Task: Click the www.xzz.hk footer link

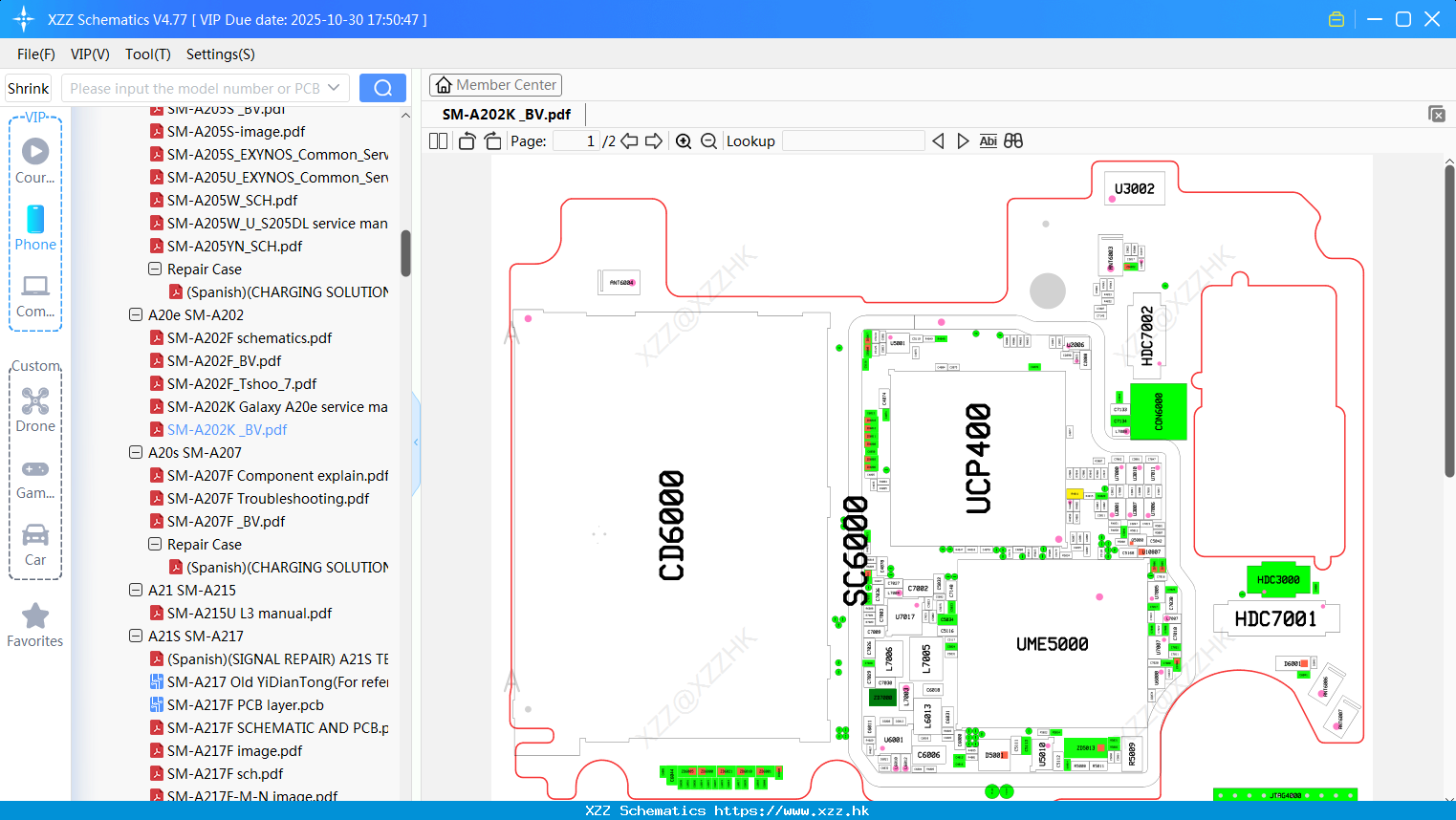Action: [x=792, y=810]
